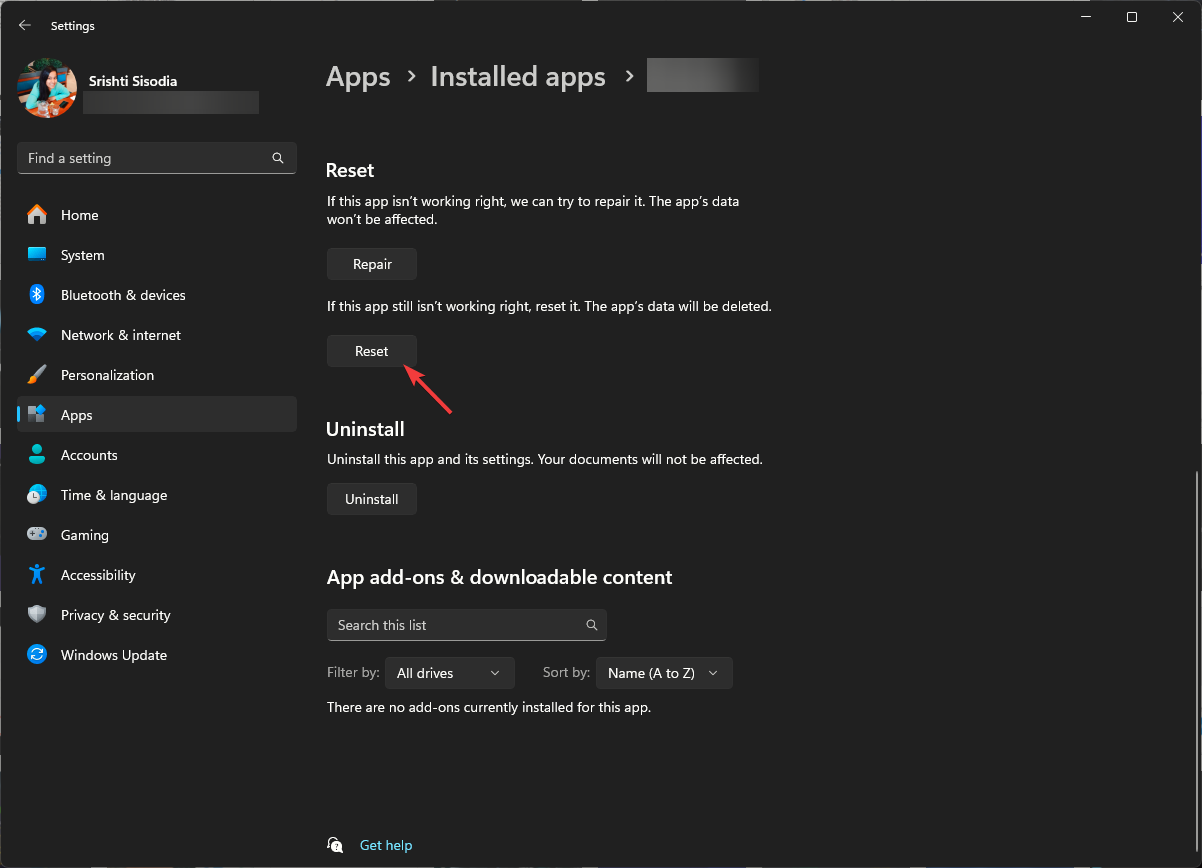The height and width of the screenshot is (868, 1202).
Task: Click the Bluetooth & devices icon
Action: tap(37, 295)
